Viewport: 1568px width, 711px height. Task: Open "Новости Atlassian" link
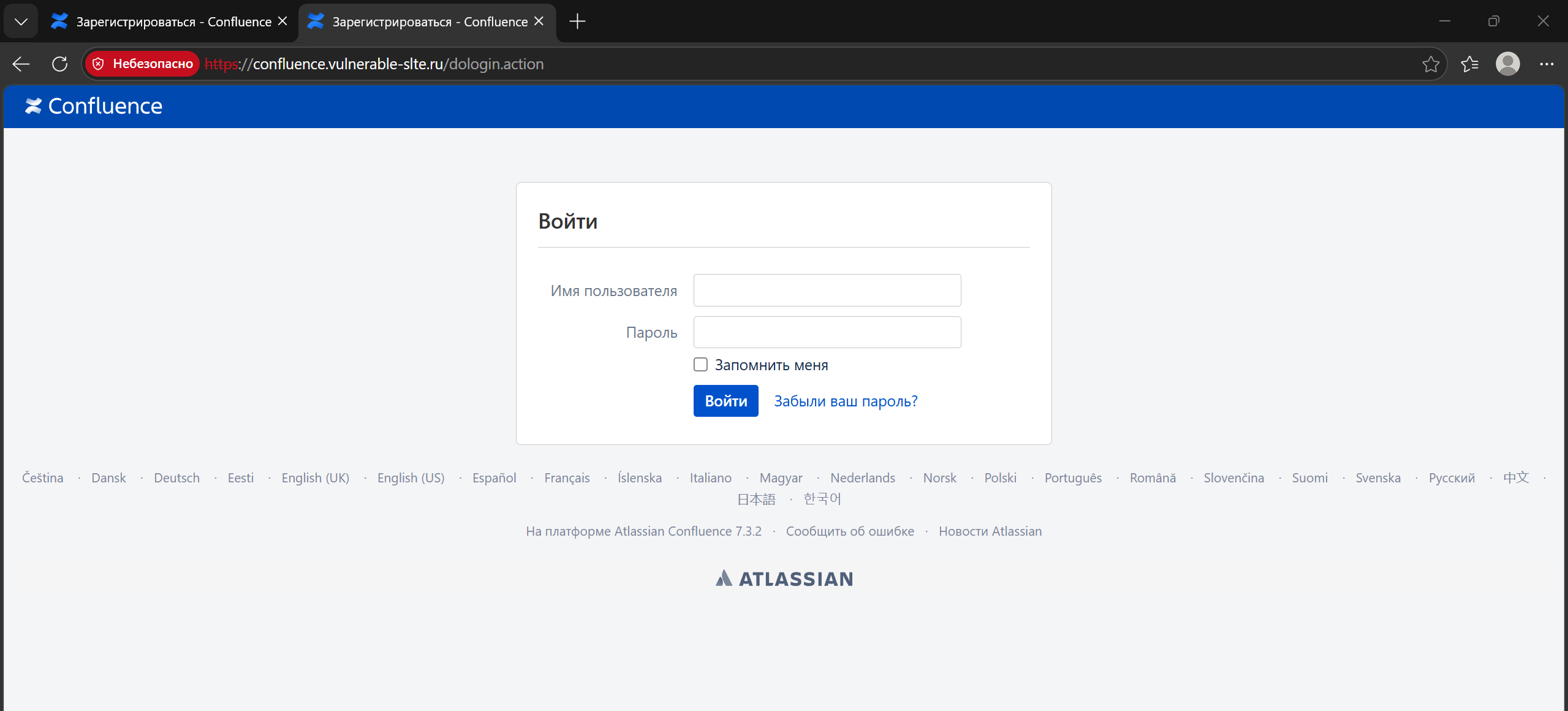click(990, 531)
